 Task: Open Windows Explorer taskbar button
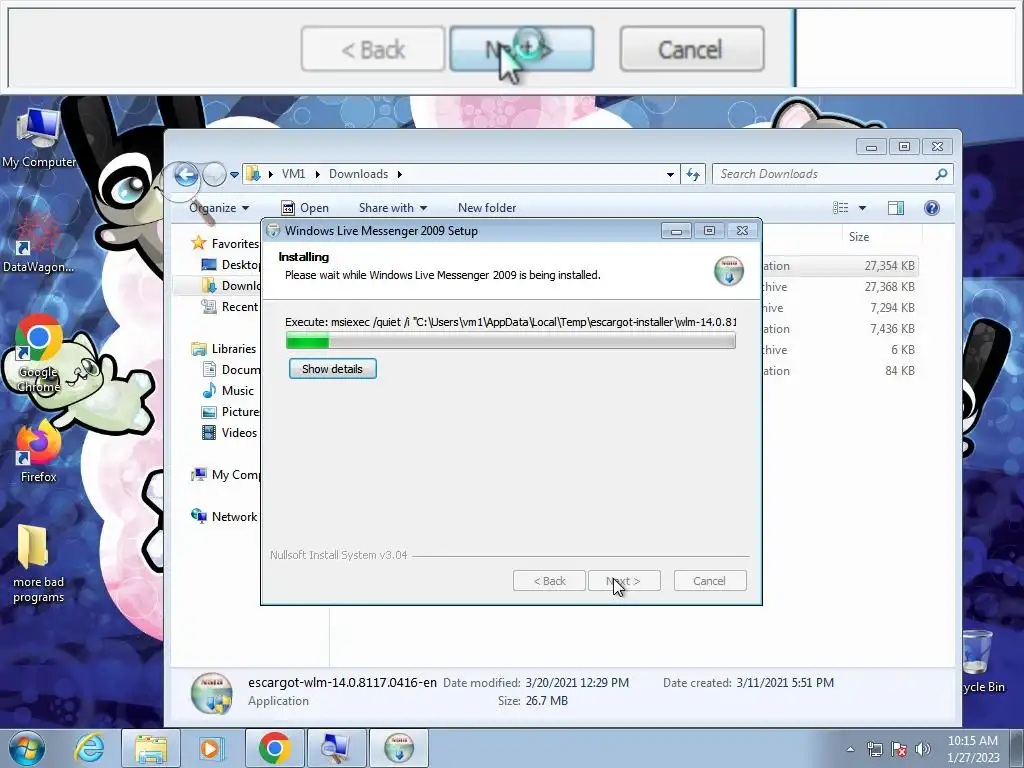(151, 748)
